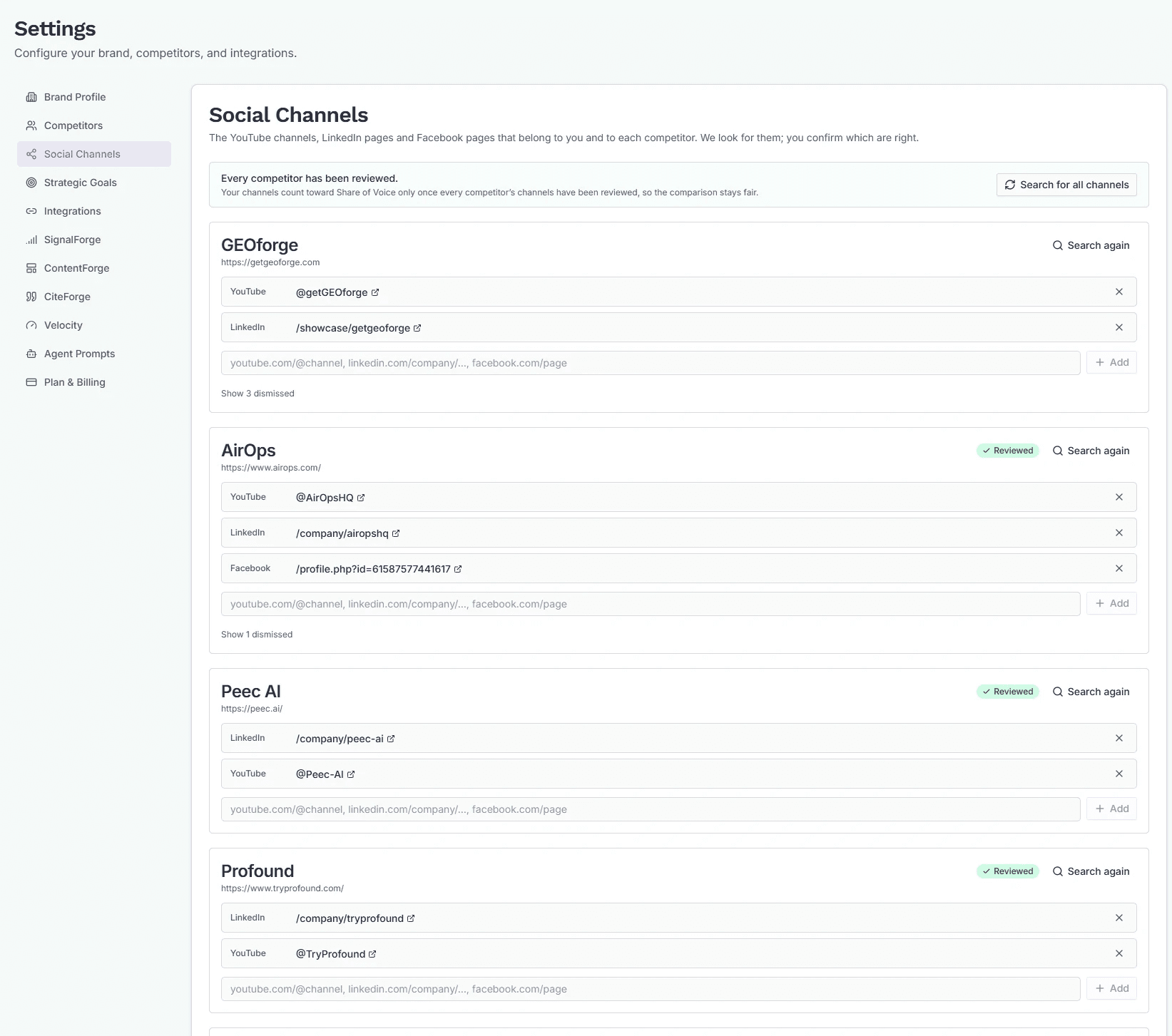The image size is (1172, 1036).
Task: Search again for AirOps channels
Action: pyautogui.click(x=1091, y=451)
